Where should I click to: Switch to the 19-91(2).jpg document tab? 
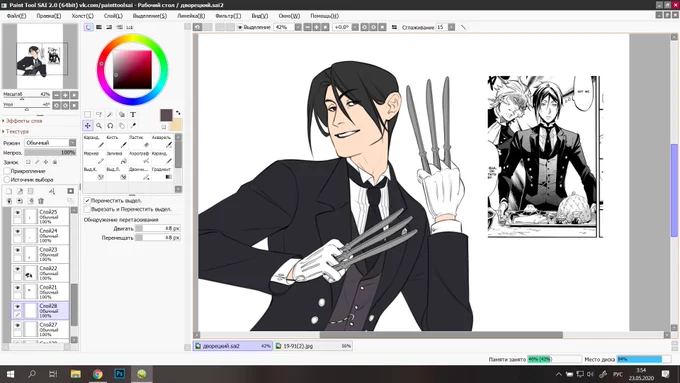314,346
